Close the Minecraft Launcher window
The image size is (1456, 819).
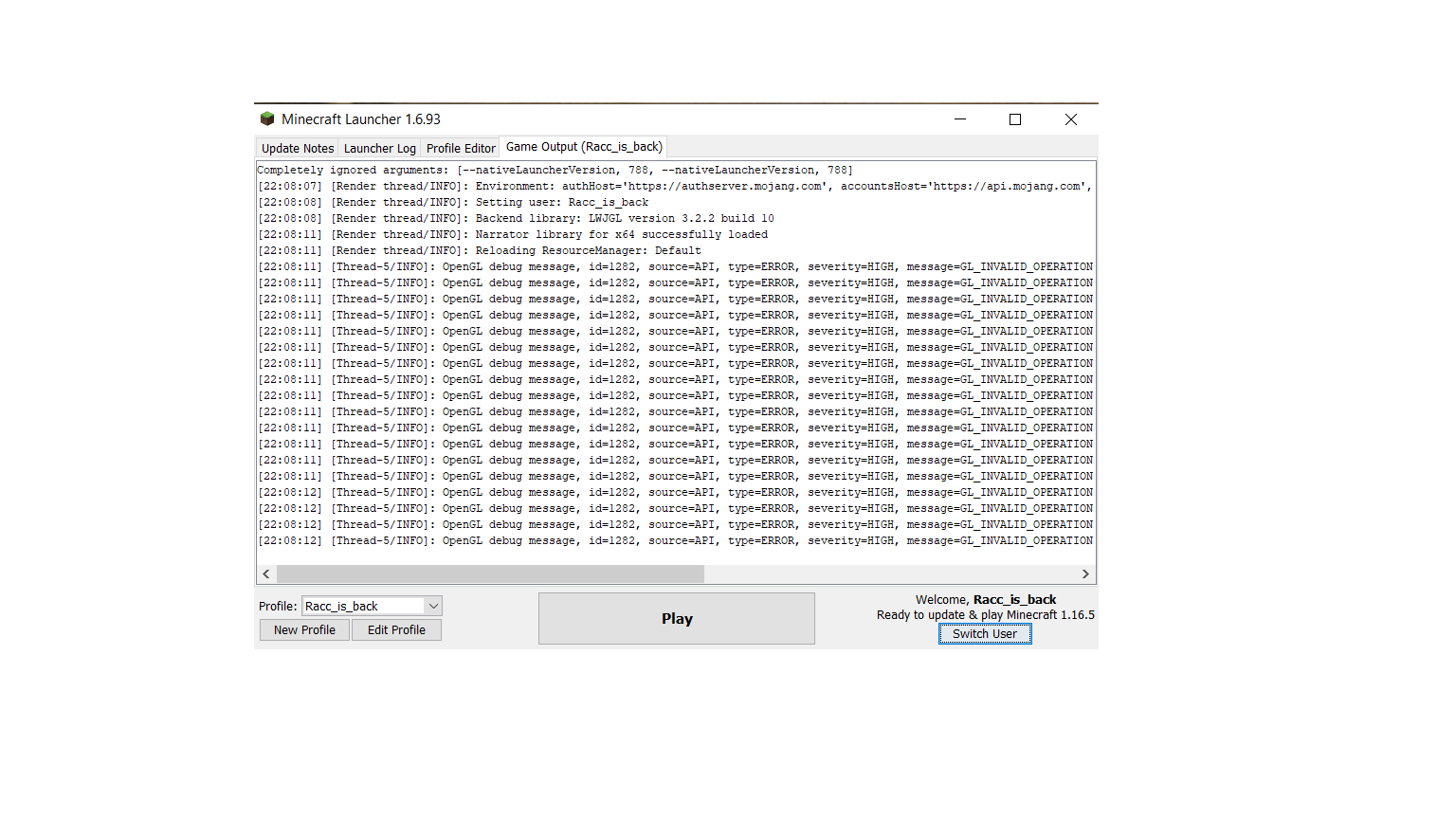coord(1070,119)
